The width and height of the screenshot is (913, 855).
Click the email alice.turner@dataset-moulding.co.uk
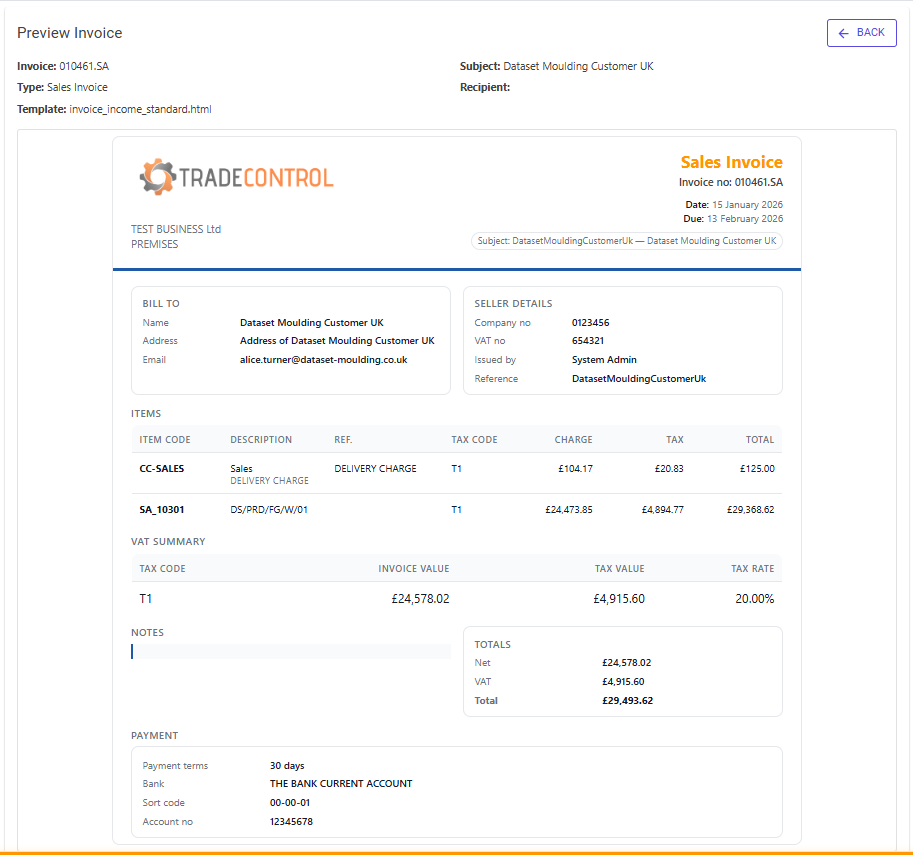coord(323,359)
